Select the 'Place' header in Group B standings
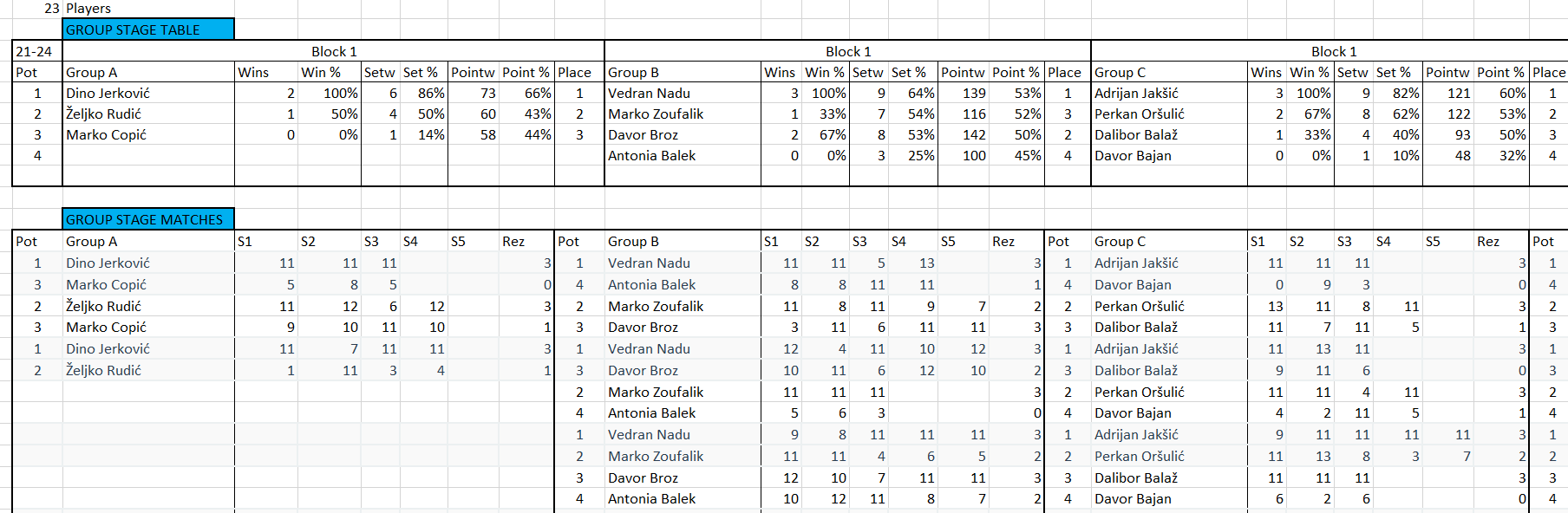The image size is (1568, 513). [1064, 72]
